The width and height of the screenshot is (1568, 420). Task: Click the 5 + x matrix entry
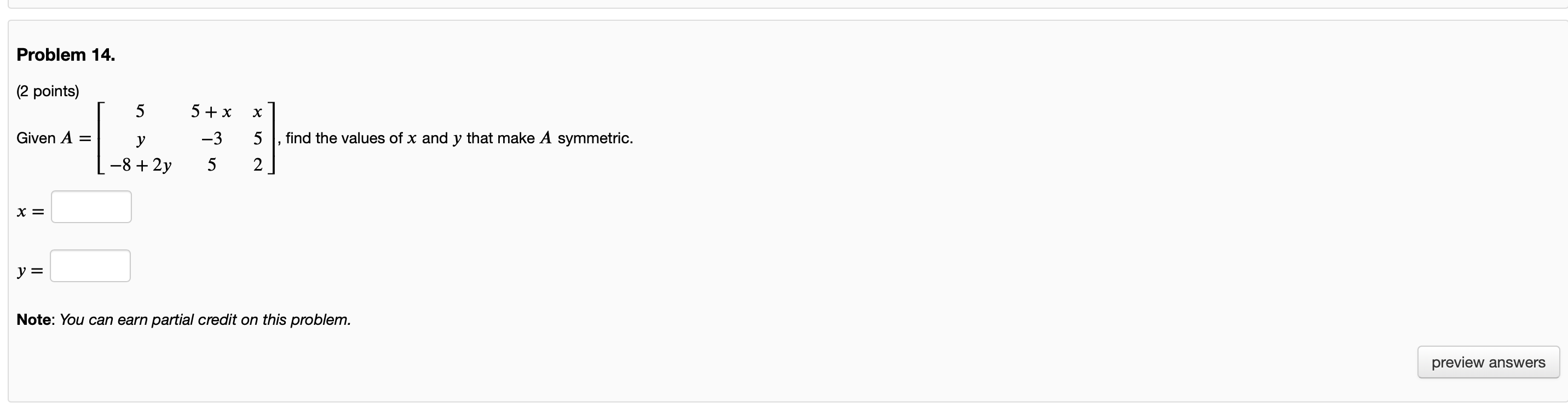[211, 112]
